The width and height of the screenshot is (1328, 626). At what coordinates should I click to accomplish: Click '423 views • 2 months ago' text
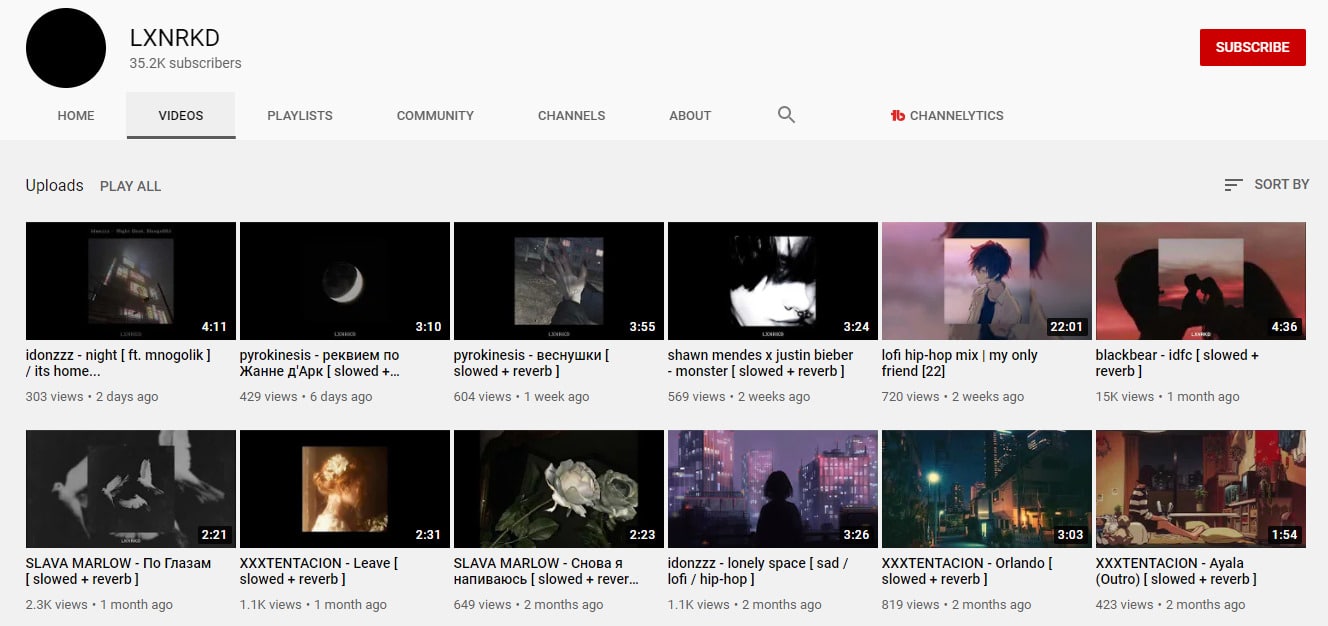pos(1171,605)
